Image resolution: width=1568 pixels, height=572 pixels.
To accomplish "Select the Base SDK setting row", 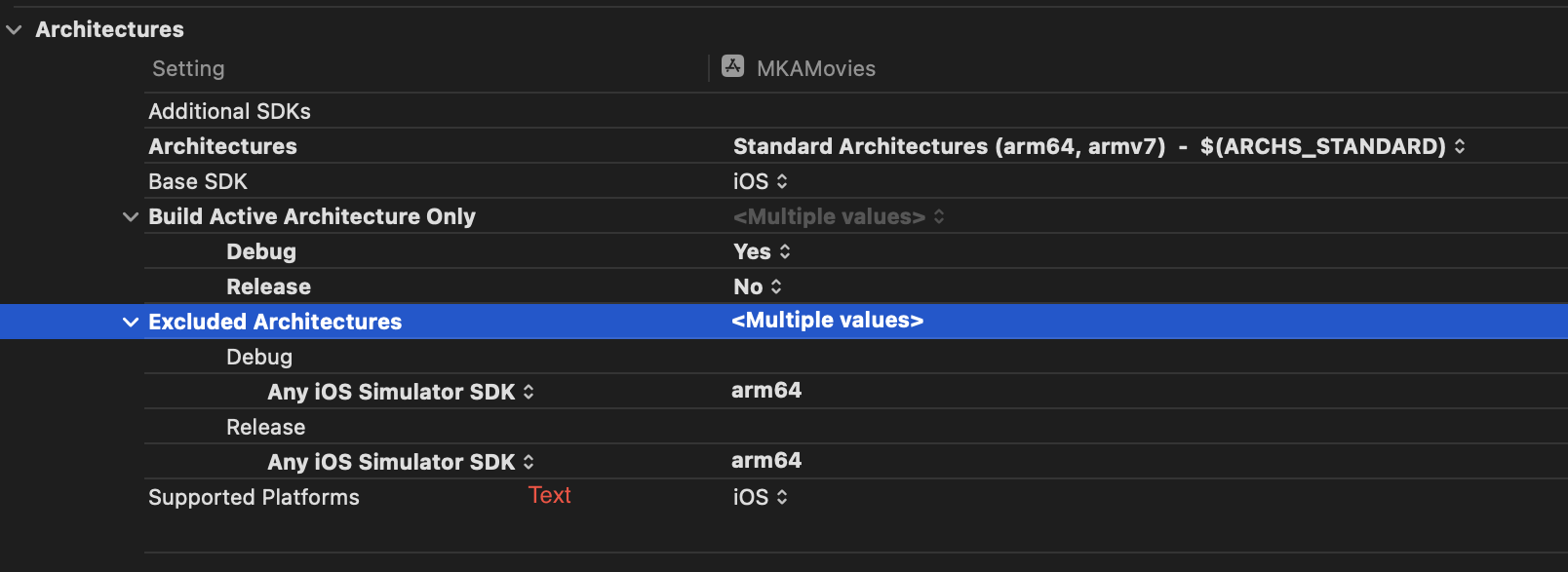I will pos(856,181).
